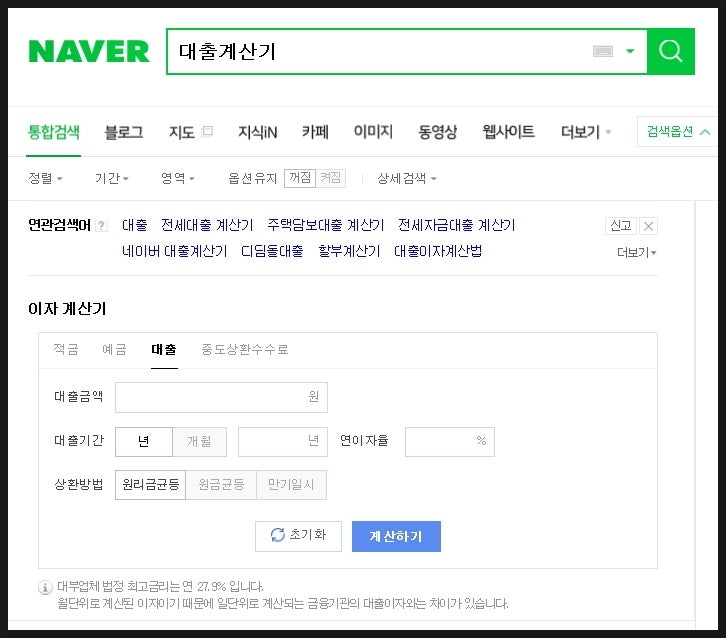Collapse the 검색옵션 panel

[x=678, y=132]
